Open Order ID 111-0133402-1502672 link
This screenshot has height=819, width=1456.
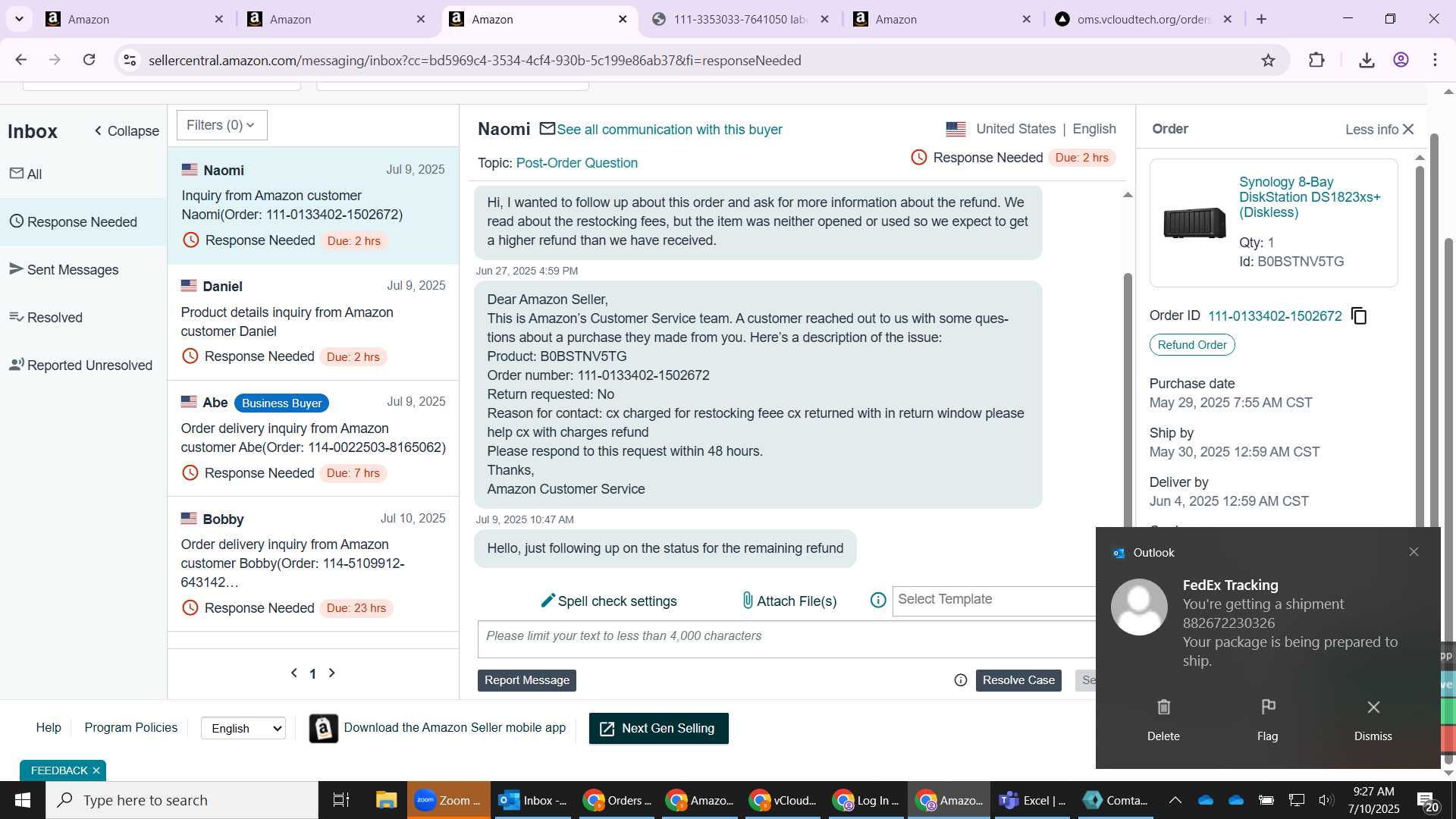1275,316
